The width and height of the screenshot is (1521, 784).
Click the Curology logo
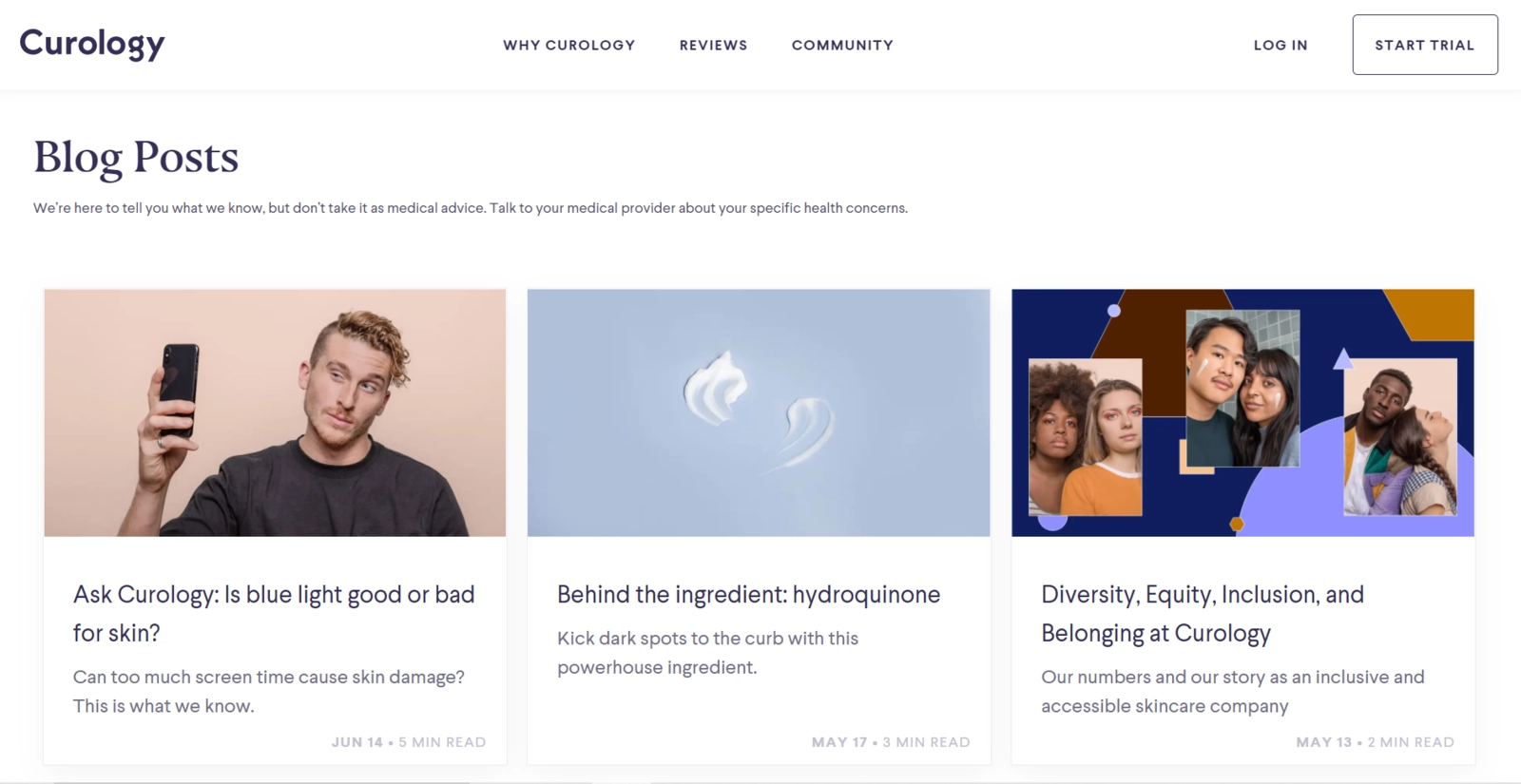(x=90, y=43)
